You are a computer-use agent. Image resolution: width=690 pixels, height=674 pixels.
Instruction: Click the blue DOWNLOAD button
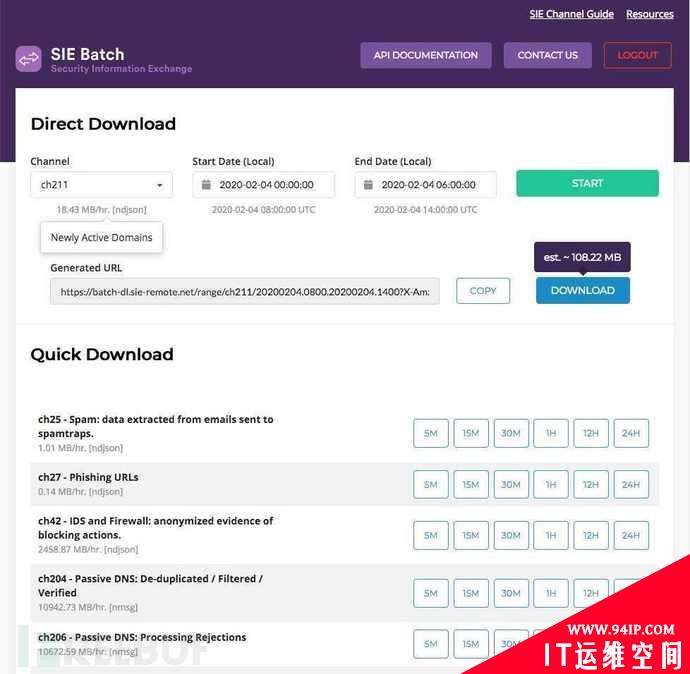583,290
